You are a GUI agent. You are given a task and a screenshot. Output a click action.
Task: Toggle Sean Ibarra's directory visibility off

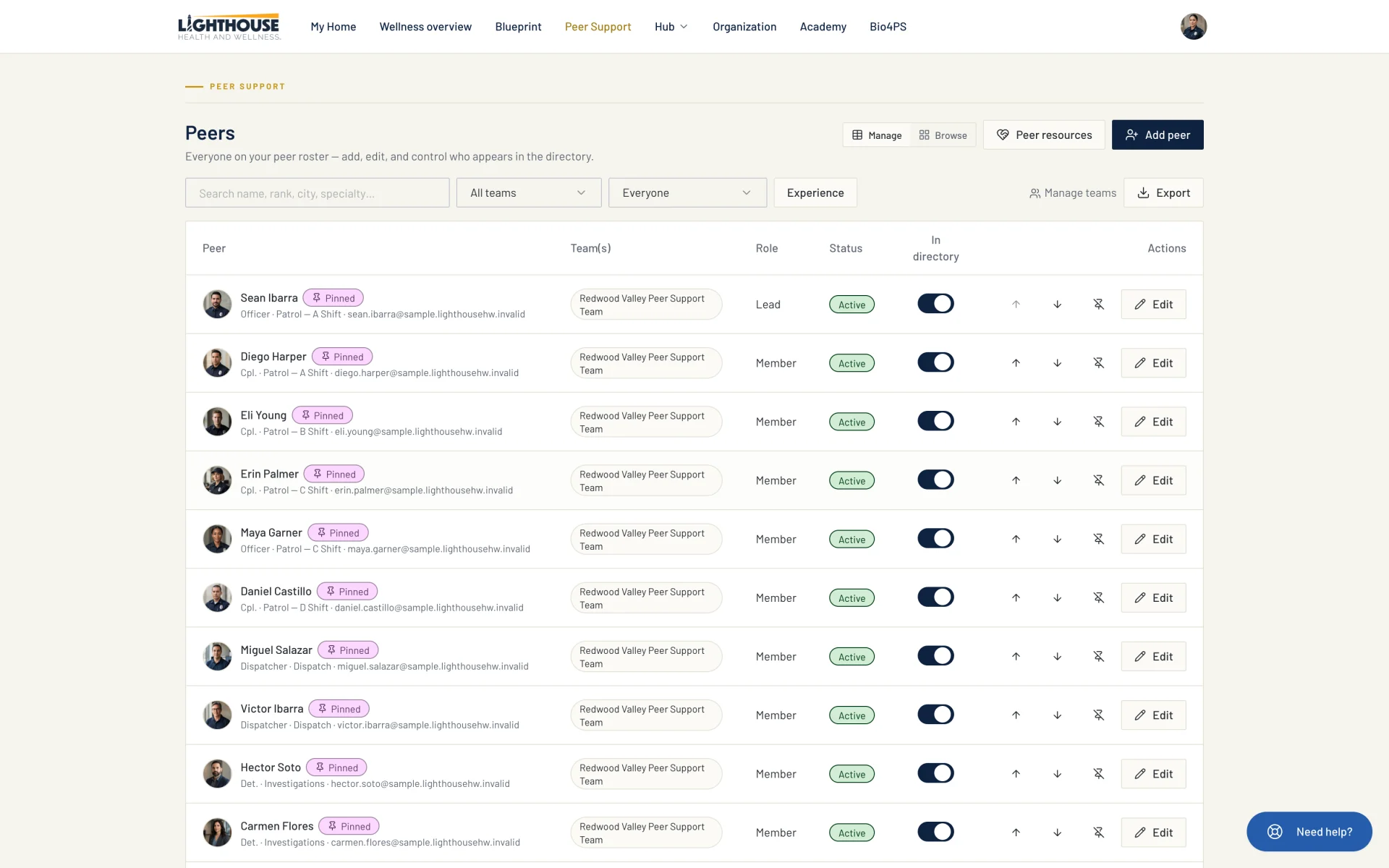(935, 304)
